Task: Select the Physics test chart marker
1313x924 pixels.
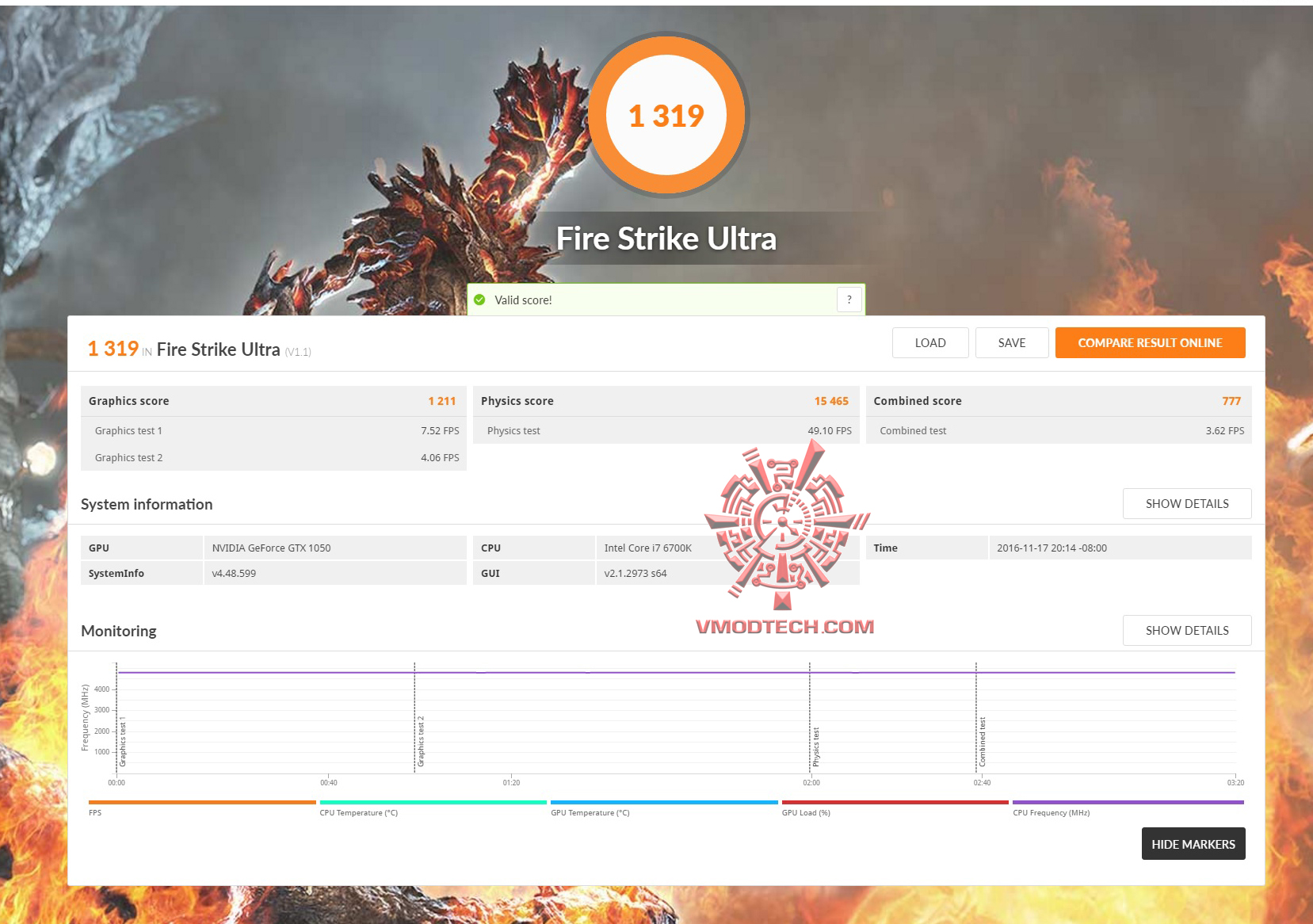Action: (816, 747)
